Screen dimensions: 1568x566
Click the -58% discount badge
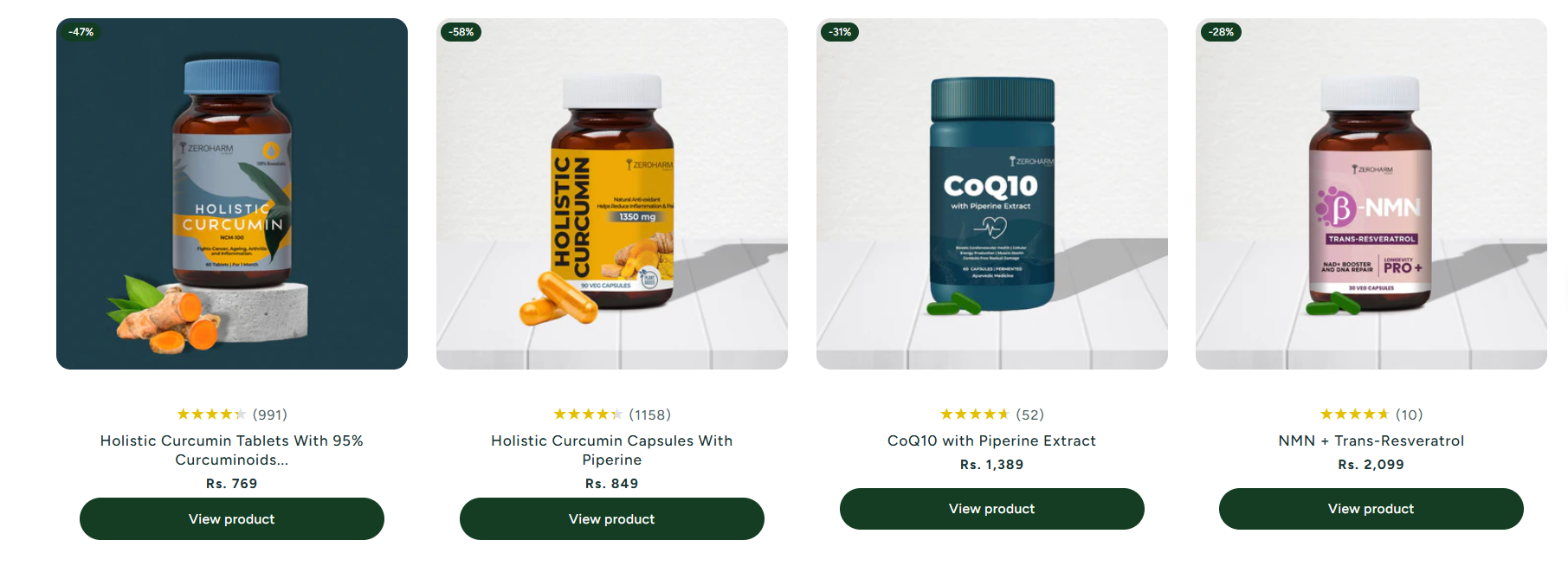pos(461,32)
